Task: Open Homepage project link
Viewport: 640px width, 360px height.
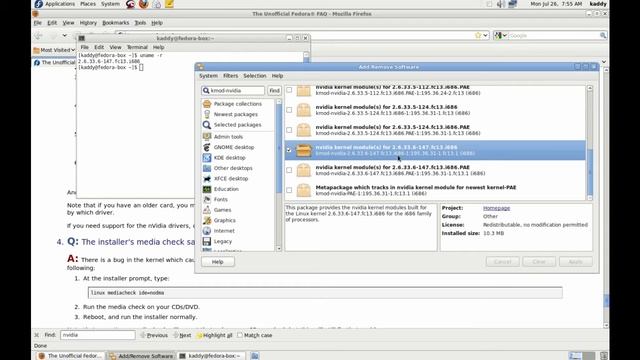Action: [x=496, y=208]
